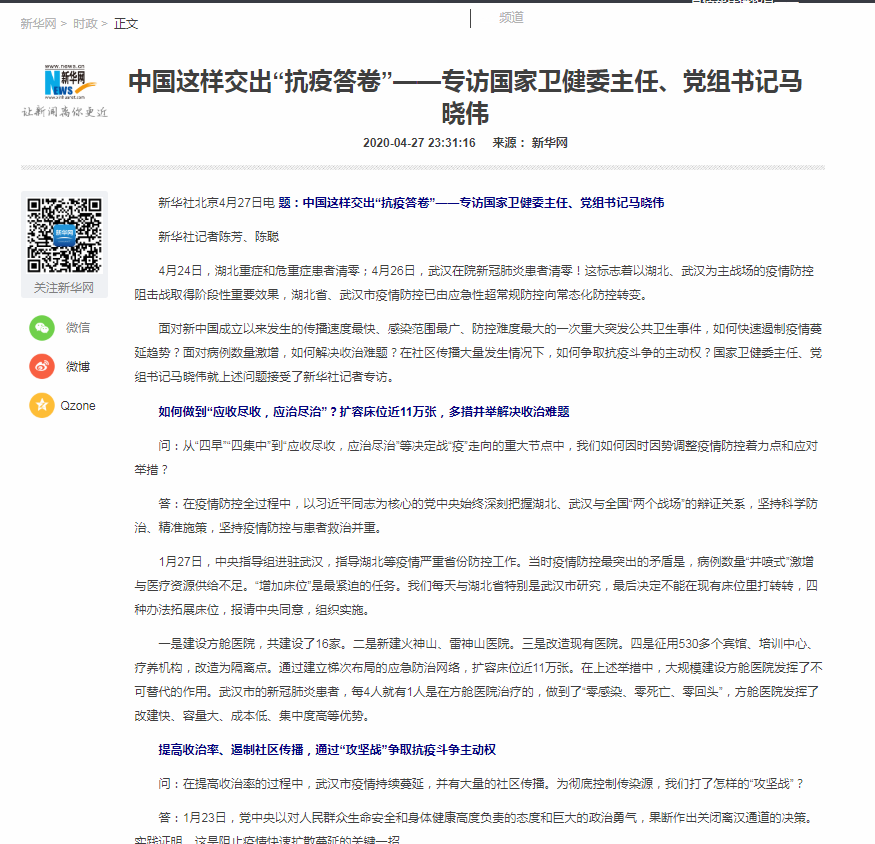Image resolution: width=875 pixels, height=844 pixels.
Task: Click the blue bold dateline title text
Action: [471, 203]
